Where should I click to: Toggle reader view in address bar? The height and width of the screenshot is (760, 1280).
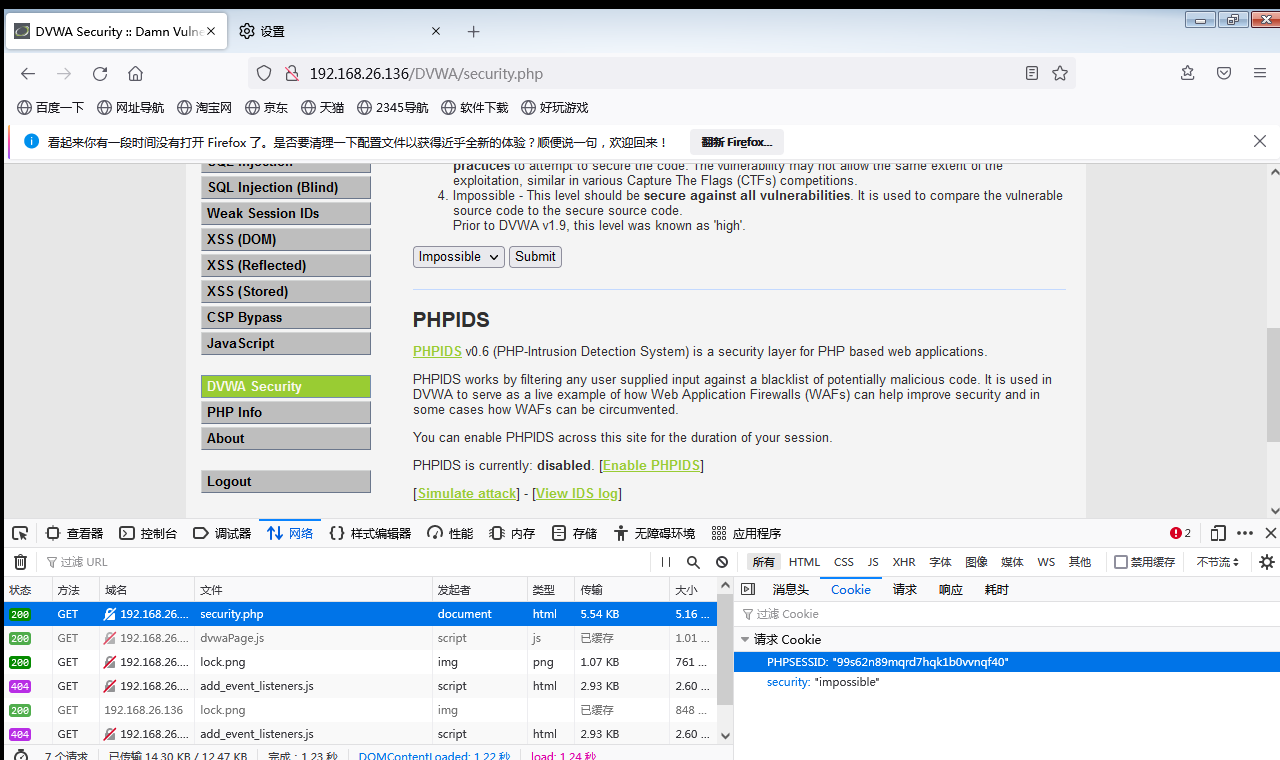click(x=1032, y=73)
